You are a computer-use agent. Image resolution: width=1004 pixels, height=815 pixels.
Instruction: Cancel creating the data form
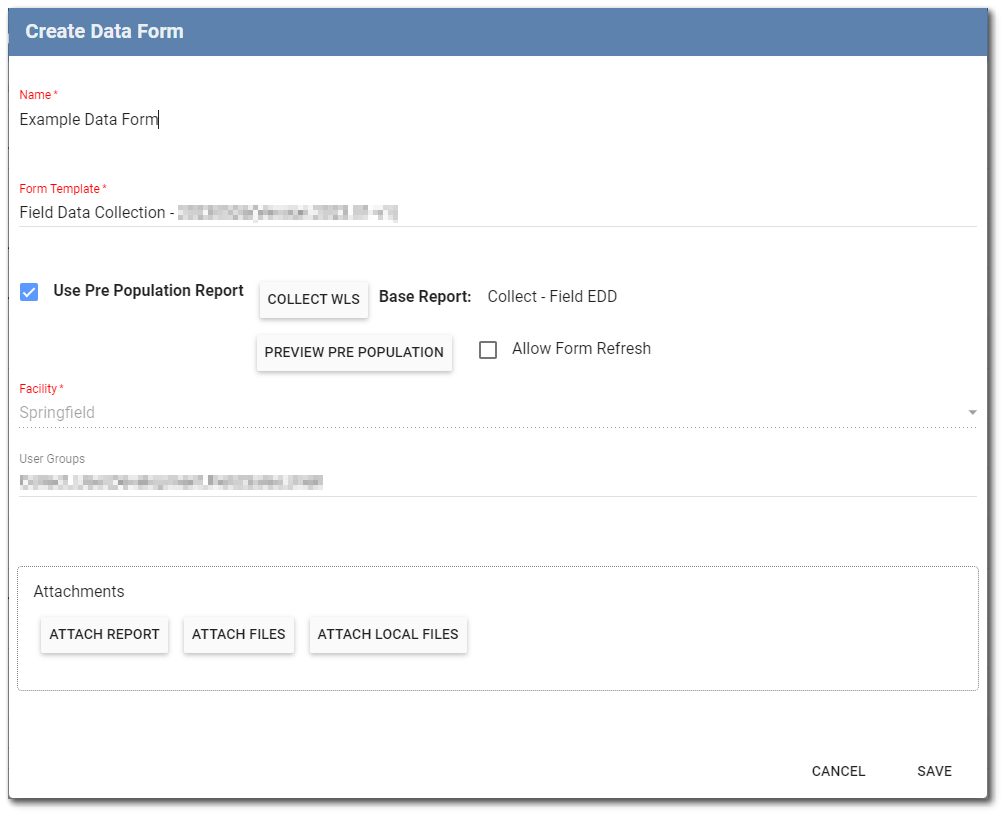[x=838, y=771]
